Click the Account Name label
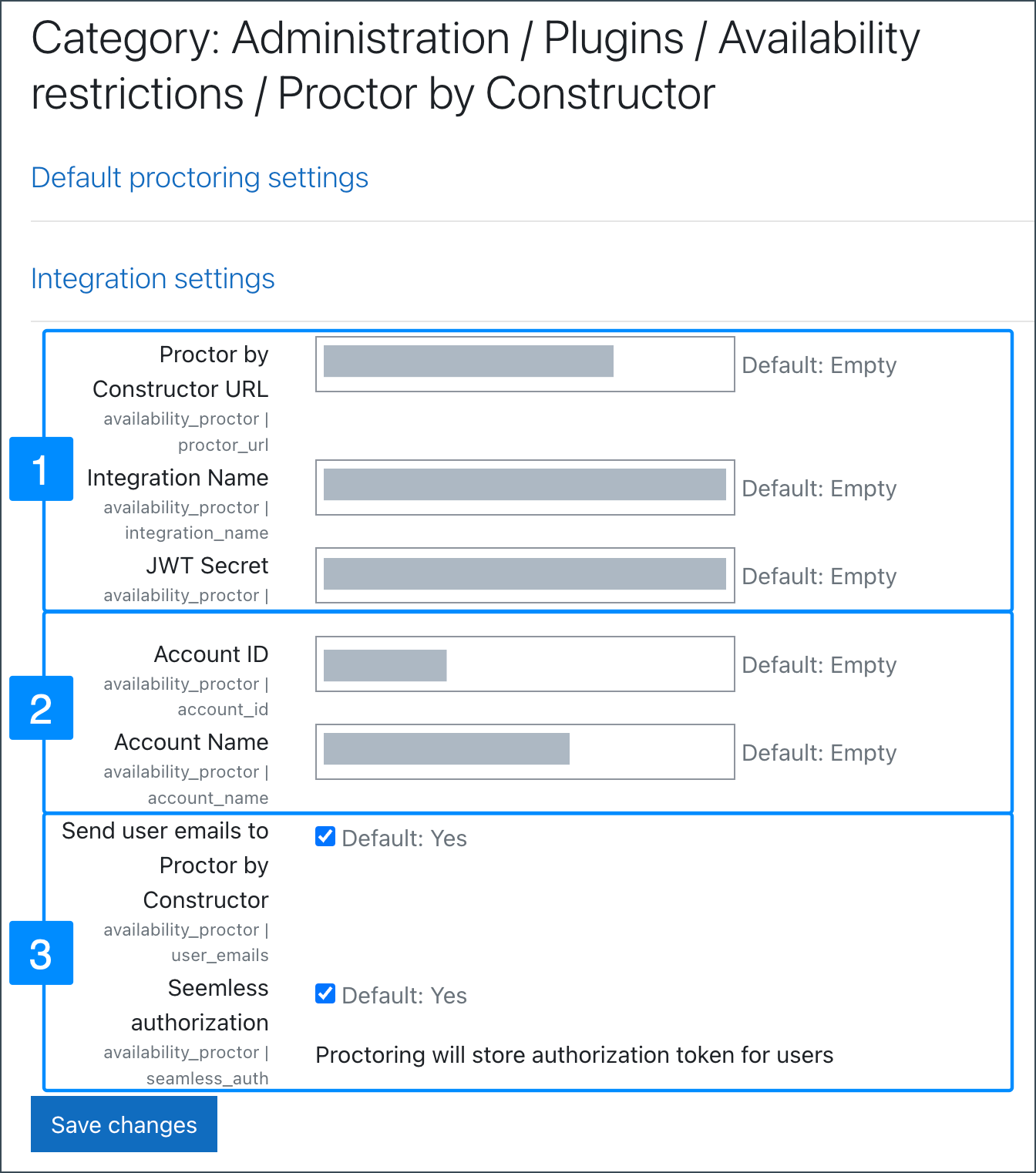The height and width of the screenshot is (1173, 1036). tap(191, 742)
